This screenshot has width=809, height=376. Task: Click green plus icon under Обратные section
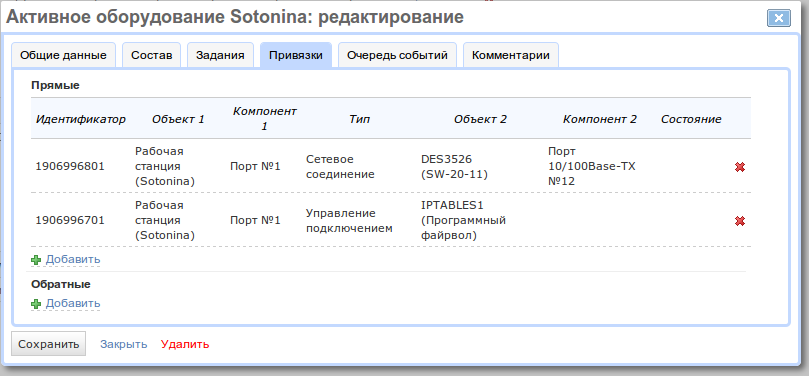(36, 304)
